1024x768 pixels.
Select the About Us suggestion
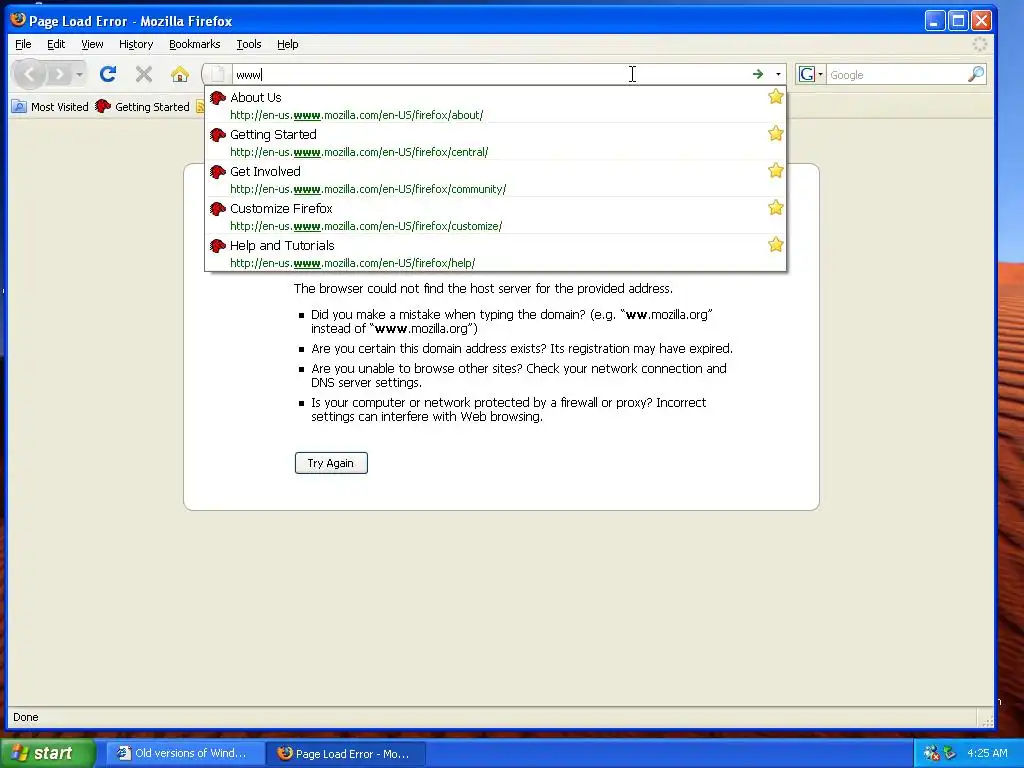(496, 104)
